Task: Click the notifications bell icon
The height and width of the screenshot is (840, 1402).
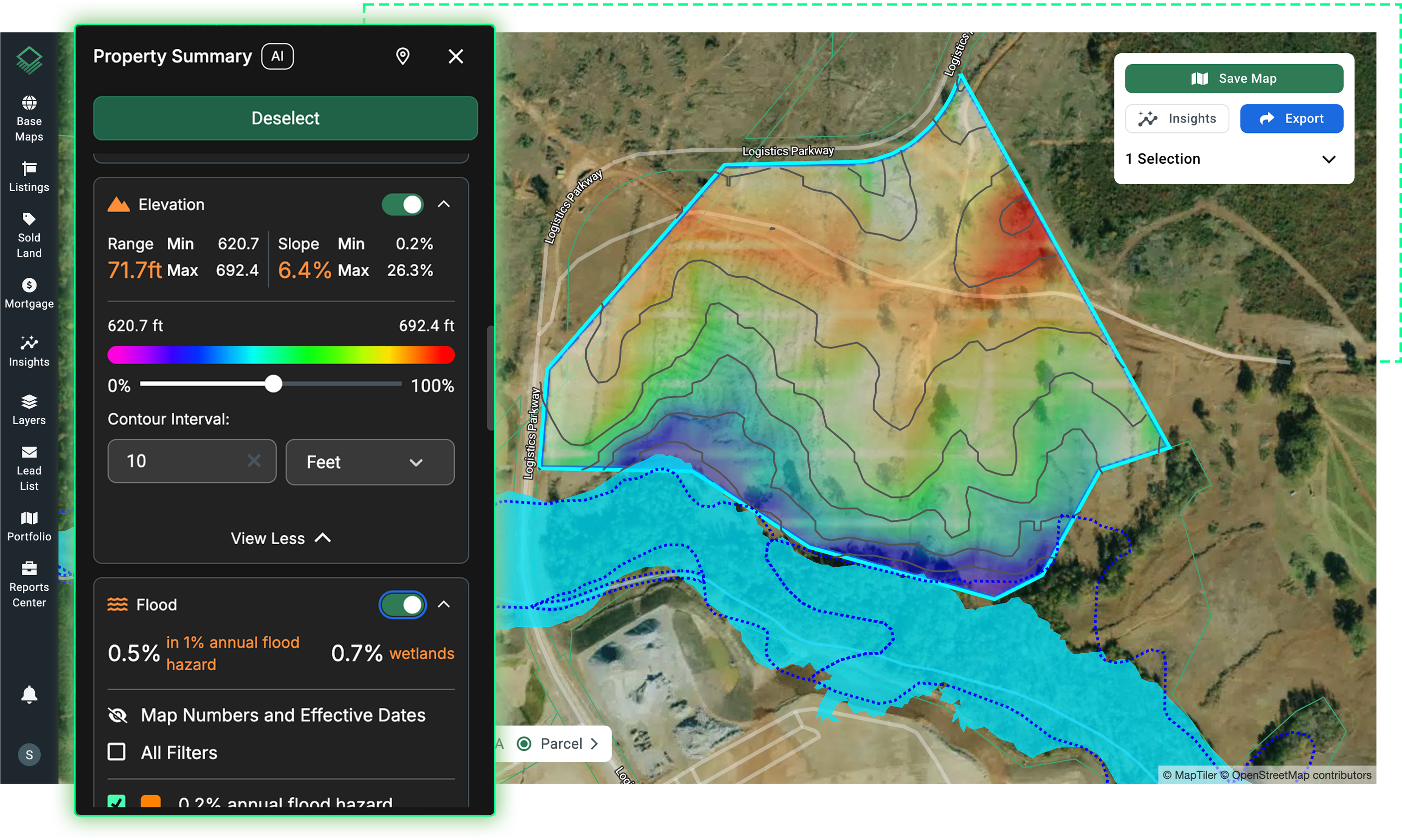Action: point(29,694)
